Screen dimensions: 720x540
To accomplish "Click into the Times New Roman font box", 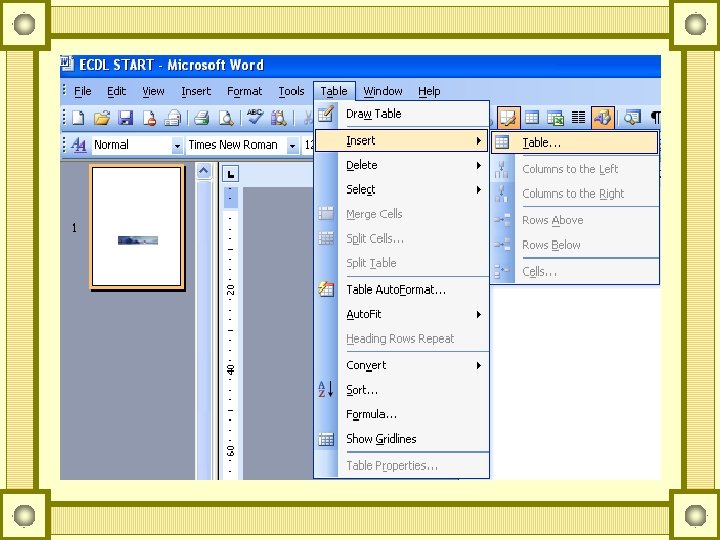I will tap(236, 146).
